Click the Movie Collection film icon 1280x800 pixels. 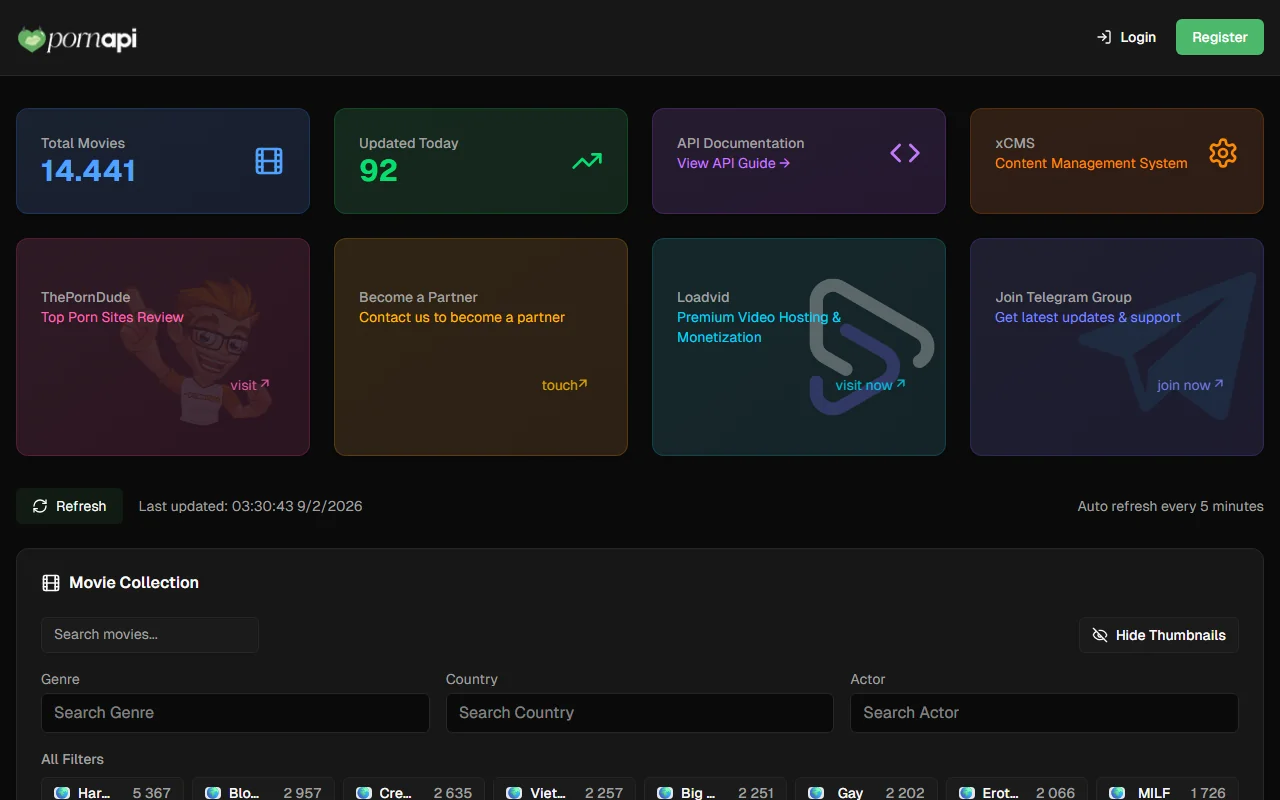[51, 583]
